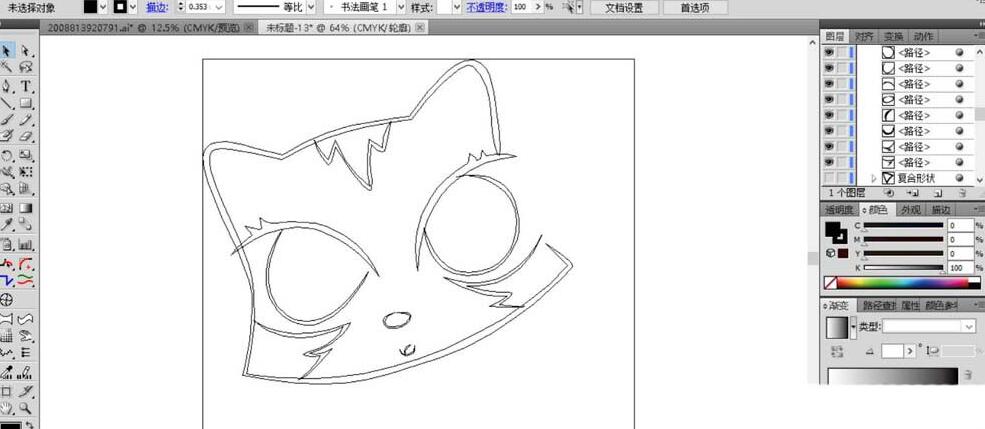Image resolution: width=985 pixels, height=429 pixels.
Task: Select the Pencil tool
Action: 25,119
